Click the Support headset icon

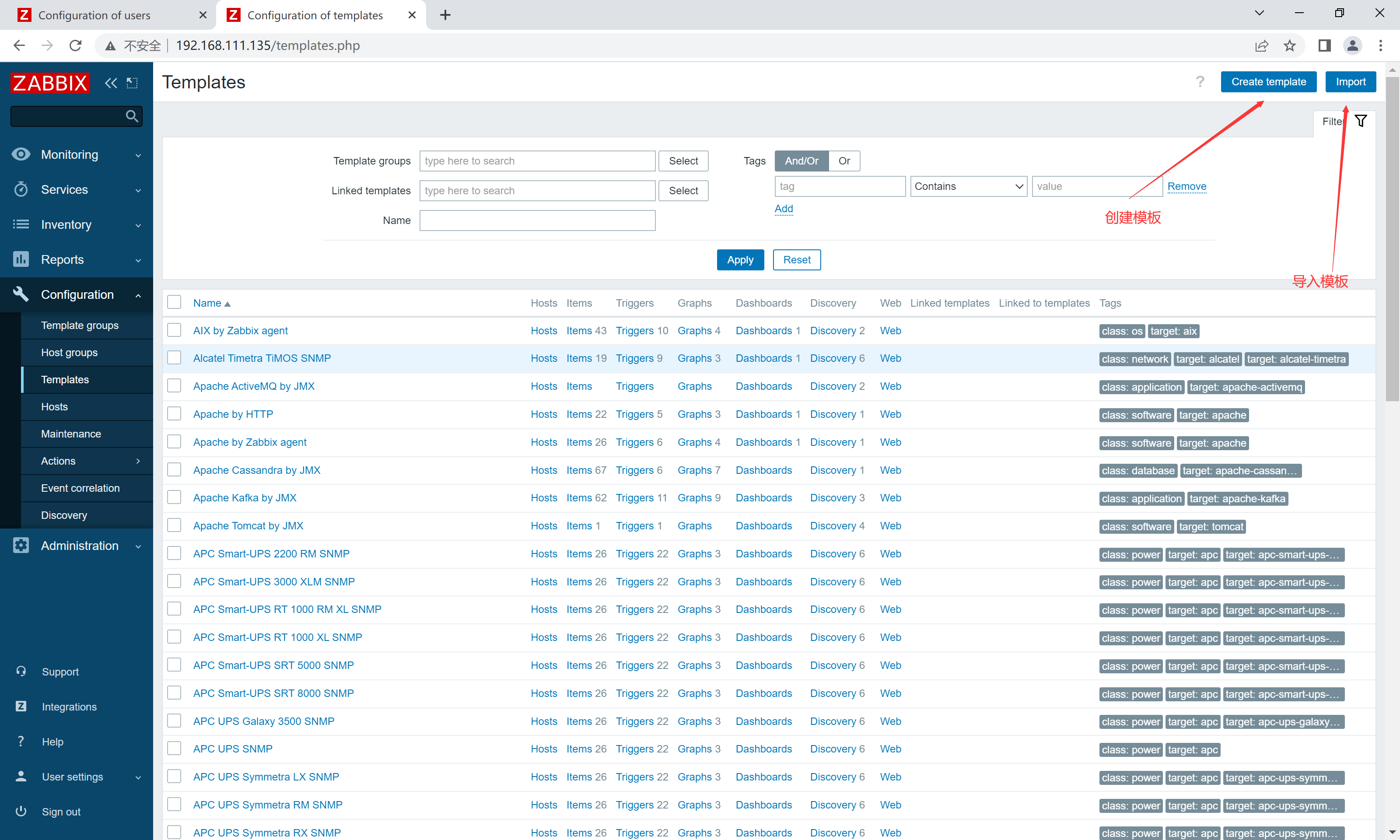tap(21, 671)
